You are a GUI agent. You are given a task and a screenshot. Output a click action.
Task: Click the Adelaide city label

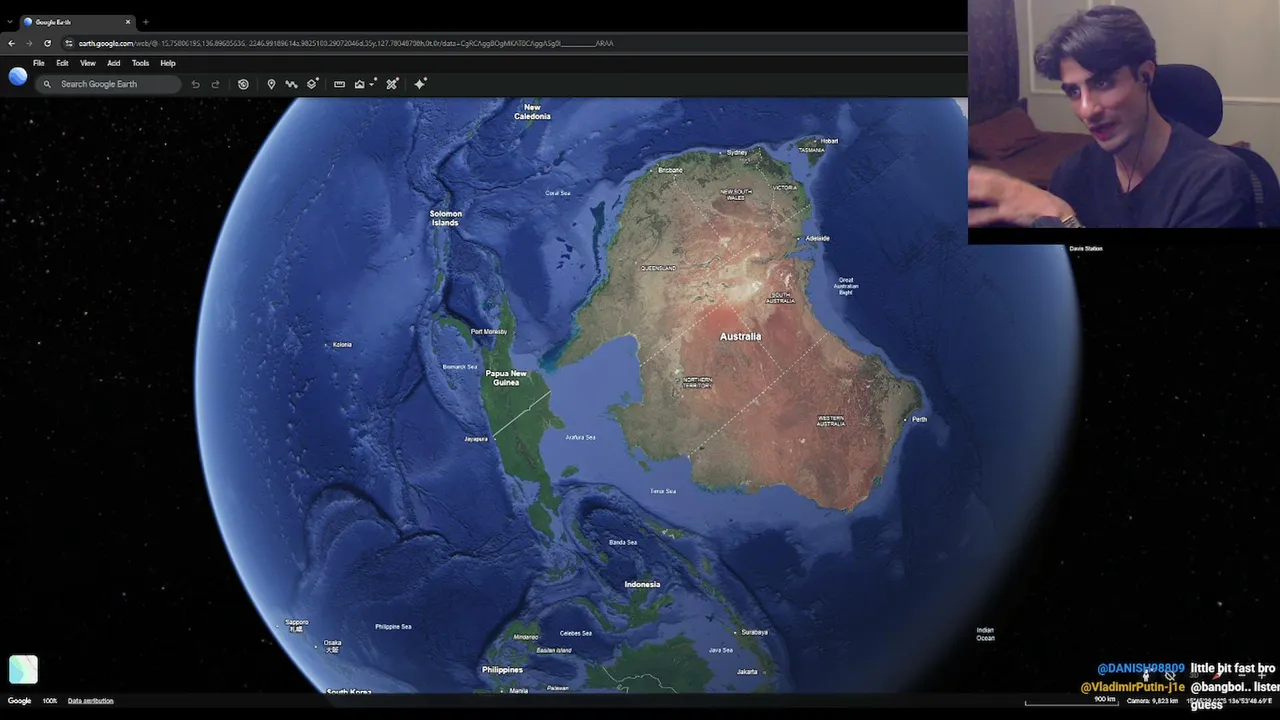tap(818, 238)
